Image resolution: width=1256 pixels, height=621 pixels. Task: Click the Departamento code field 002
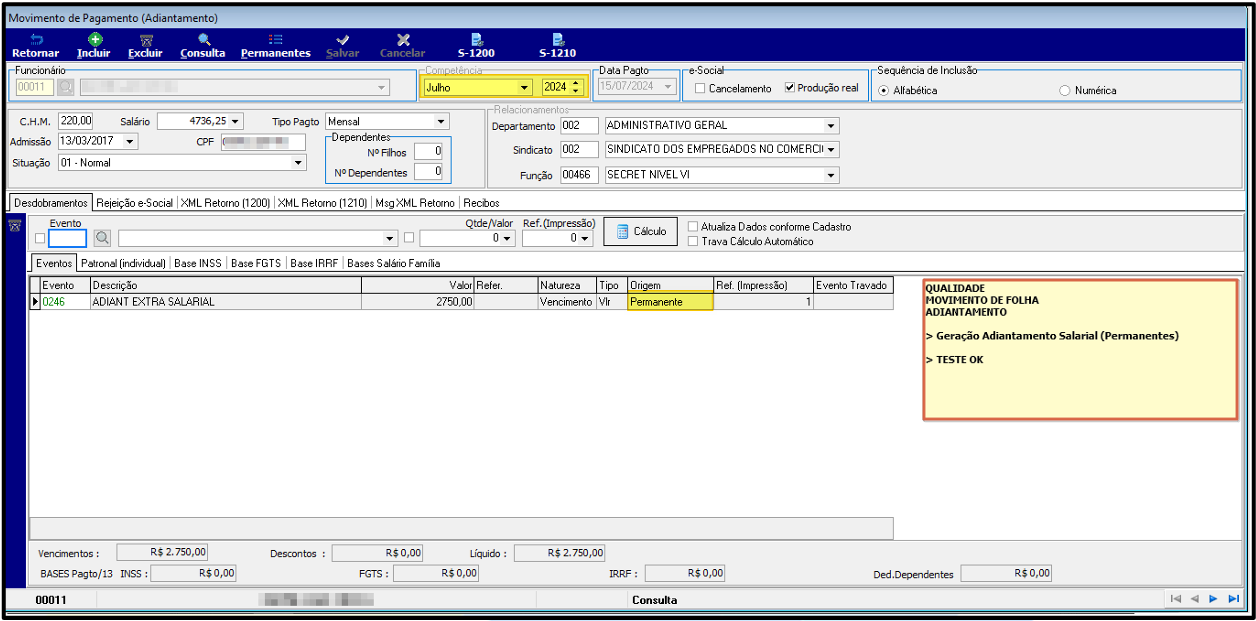pyautogui.click(x=579, y=126)
